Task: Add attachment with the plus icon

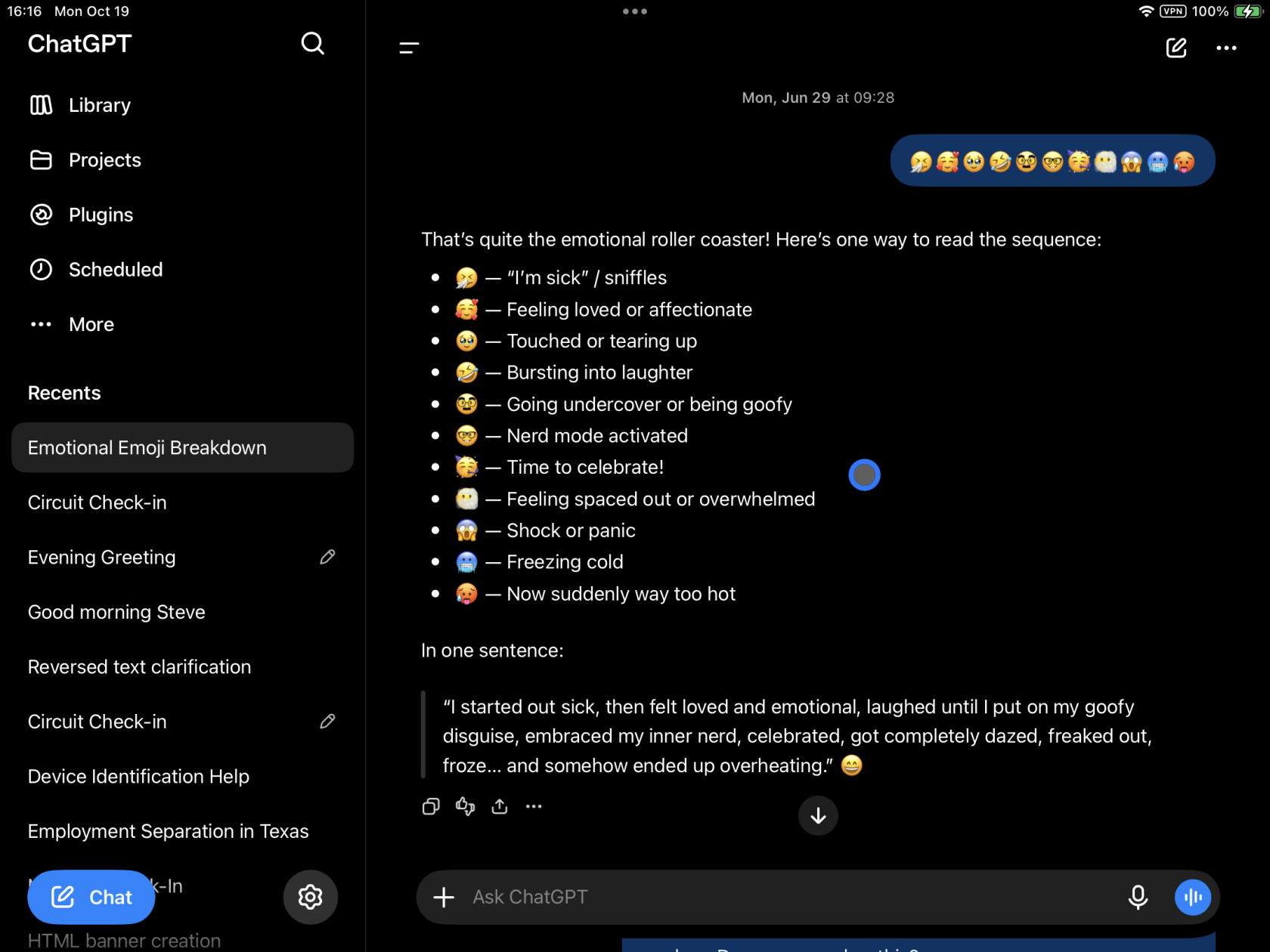Action: (x=444, y=897)
